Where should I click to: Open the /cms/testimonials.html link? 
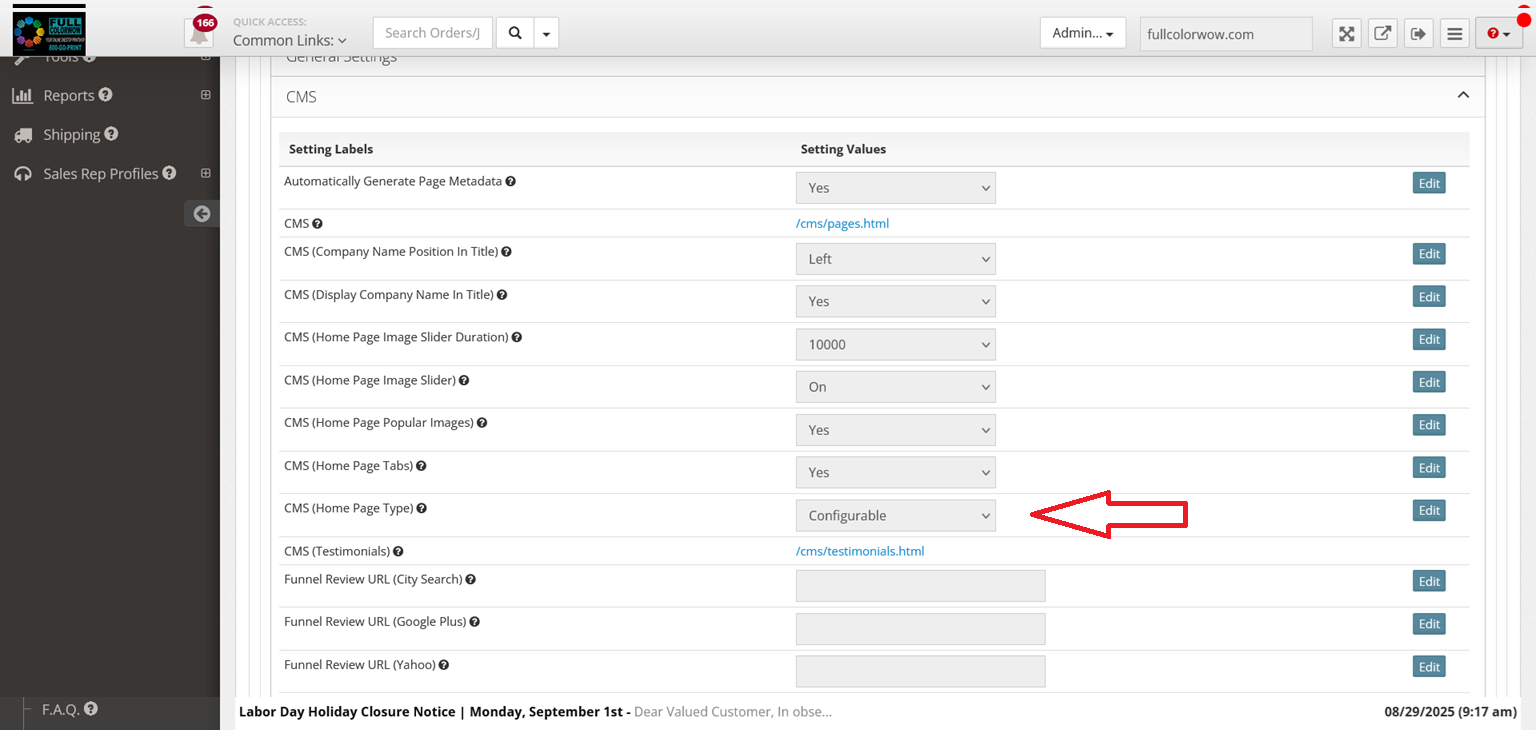tap(860, 551)
